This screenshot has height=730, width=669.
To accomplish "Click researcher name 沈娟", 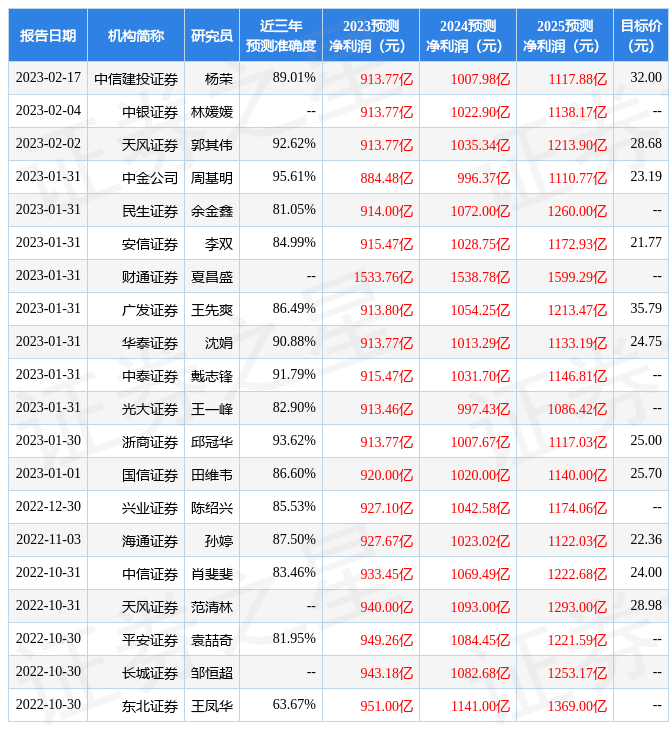I will (219, 343).
